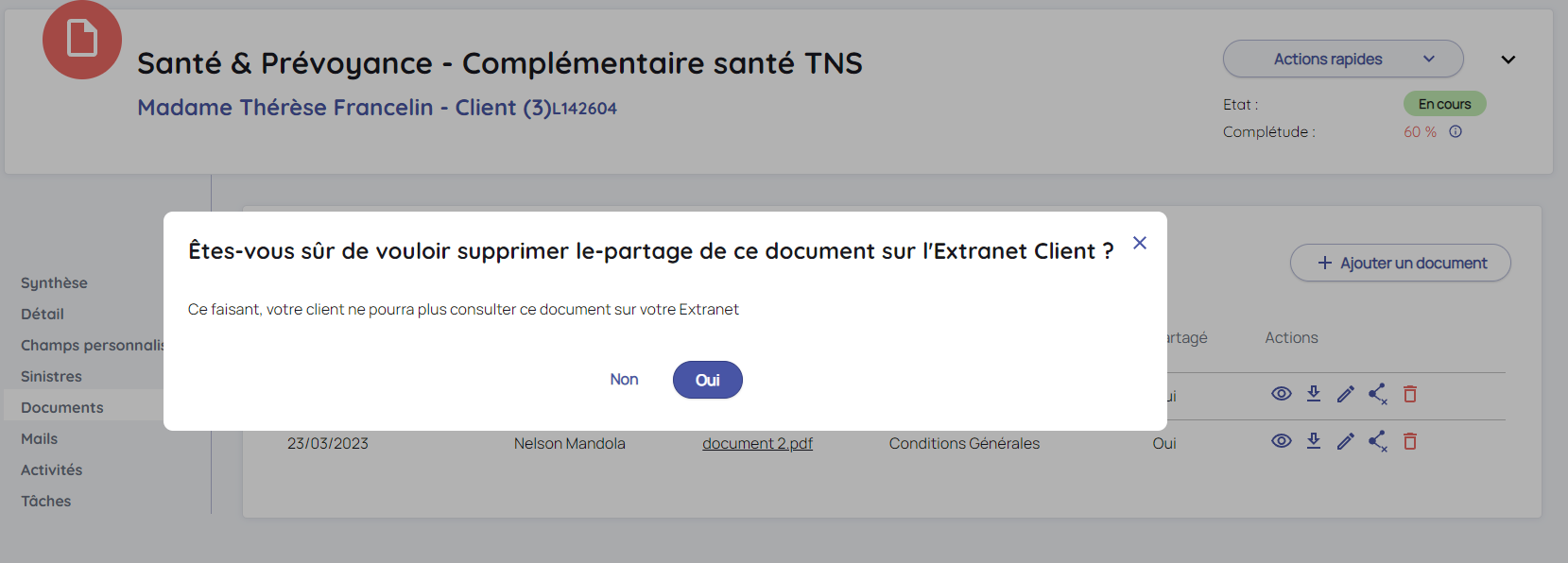View the first document with eye icon
1568x563 pixels.
1282,394
